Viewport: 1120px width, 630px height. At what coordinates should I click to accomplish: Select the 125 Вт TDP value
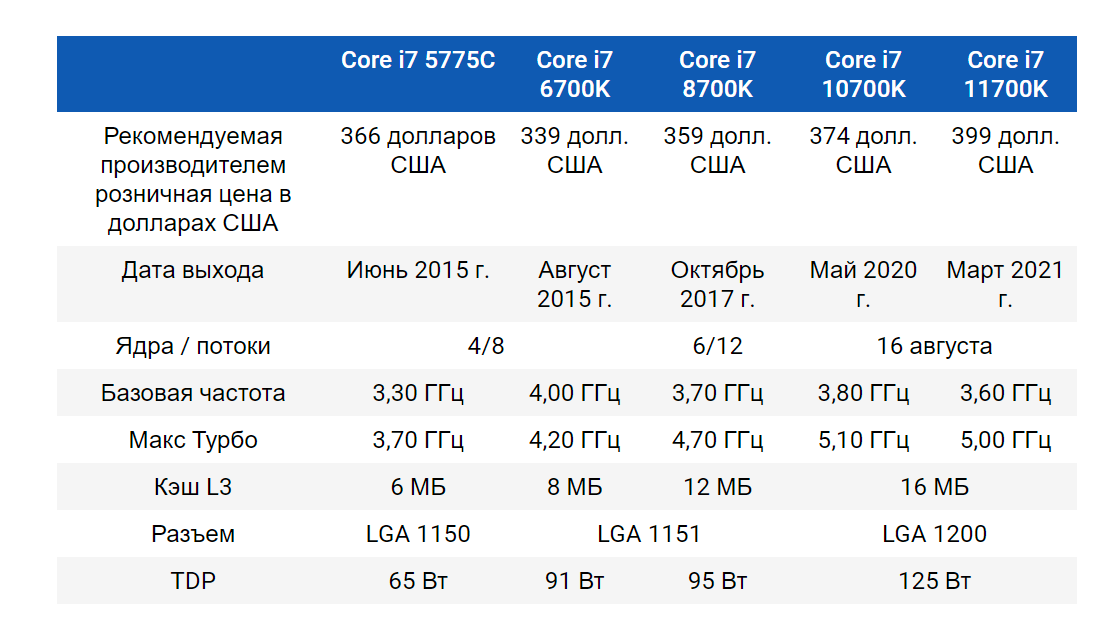(935, 581)
